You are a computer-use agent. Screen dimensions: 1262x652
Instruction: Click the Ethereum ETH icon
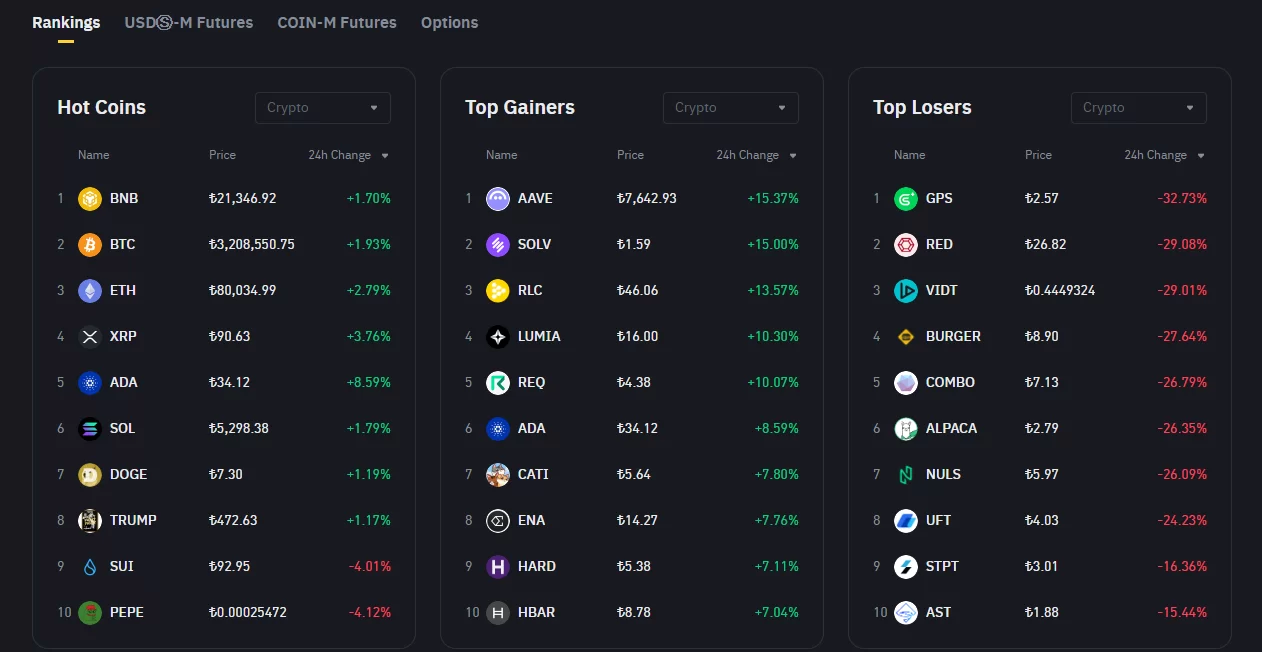[90, 290]
